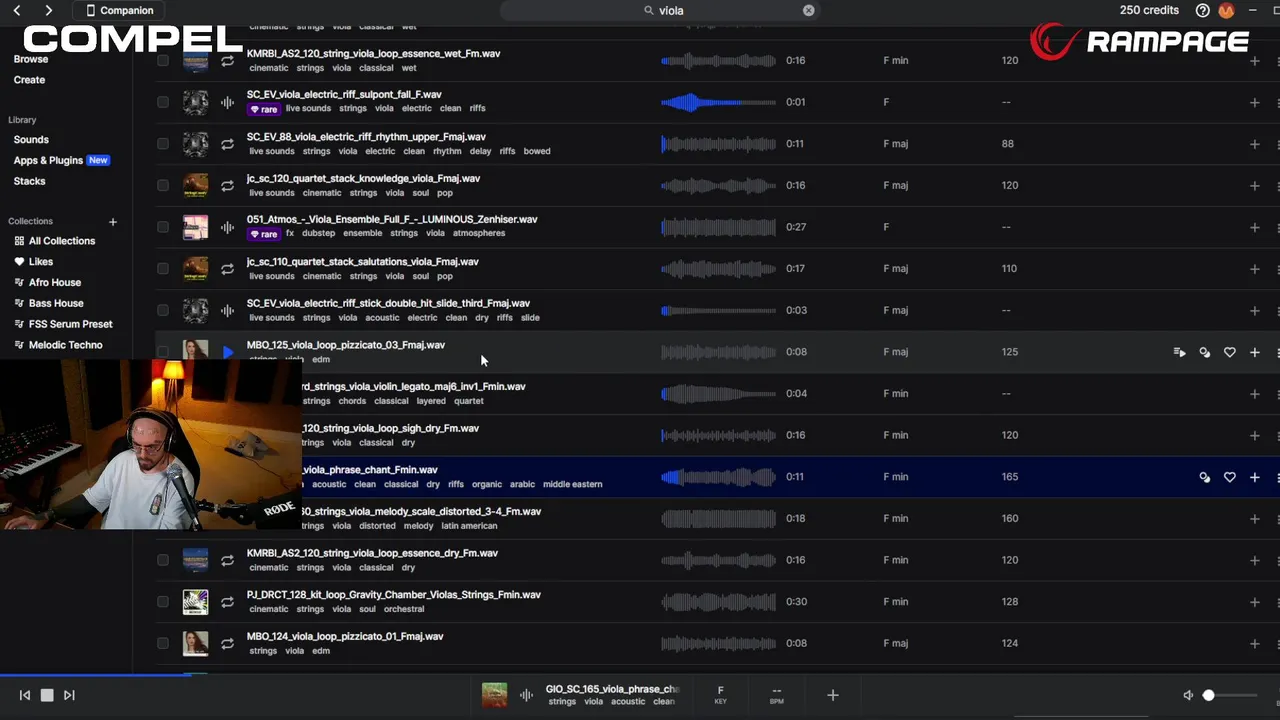Like the viola_phrase_chant_Fmin sample
This screenshot has width=1280, height=720.
(1230, 477)
